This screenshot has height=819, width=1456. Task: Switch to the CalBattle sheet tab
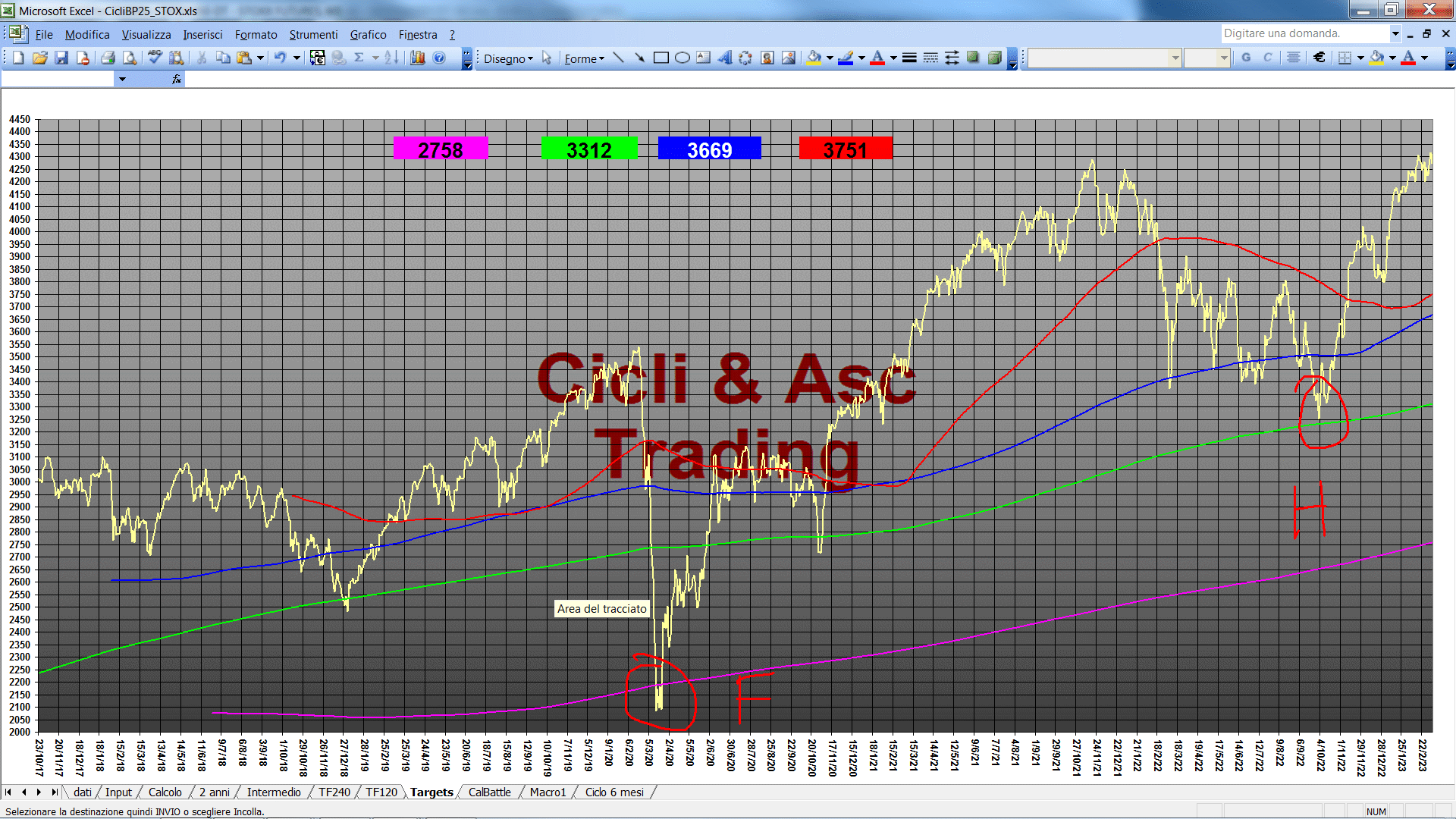[489, 792]
